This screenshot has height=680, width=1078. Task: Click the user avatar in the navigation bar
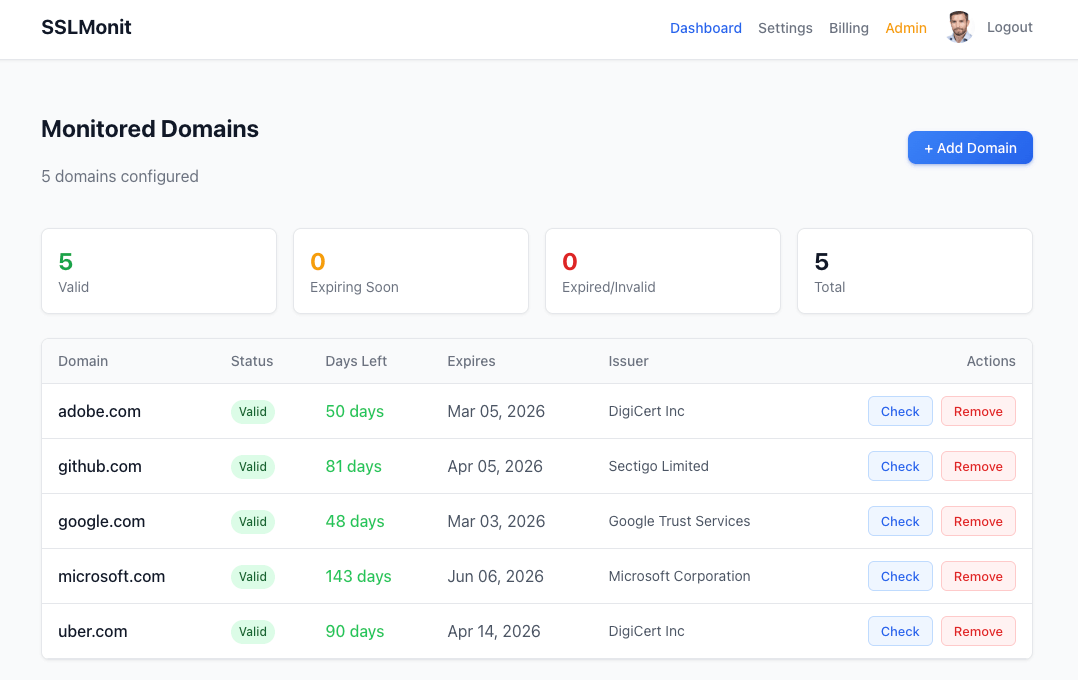958,27
